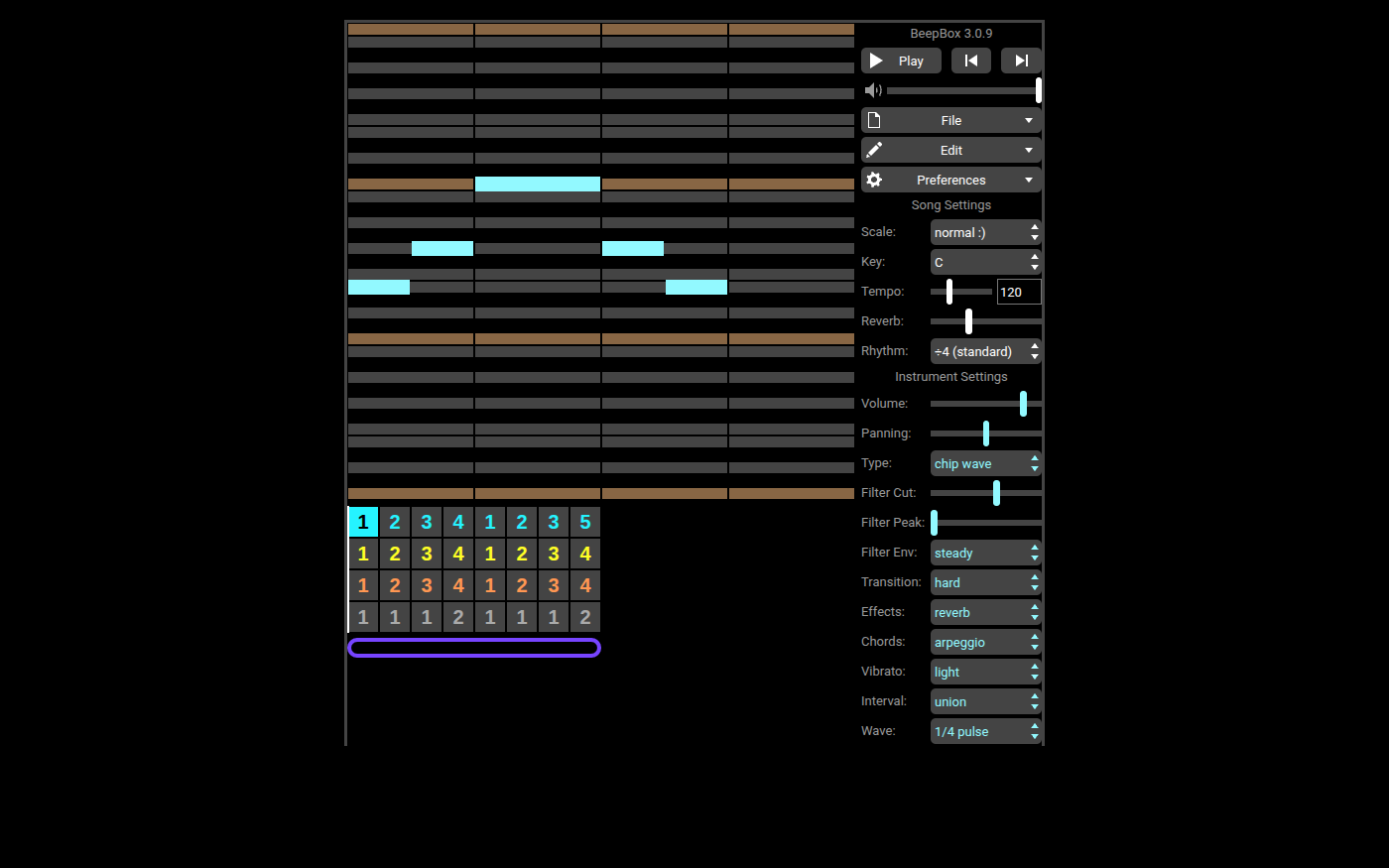Open the instrument Type dropdown
Viewport: 1389px width, 868px height.
pyautogui.click(x=986, y=463)
